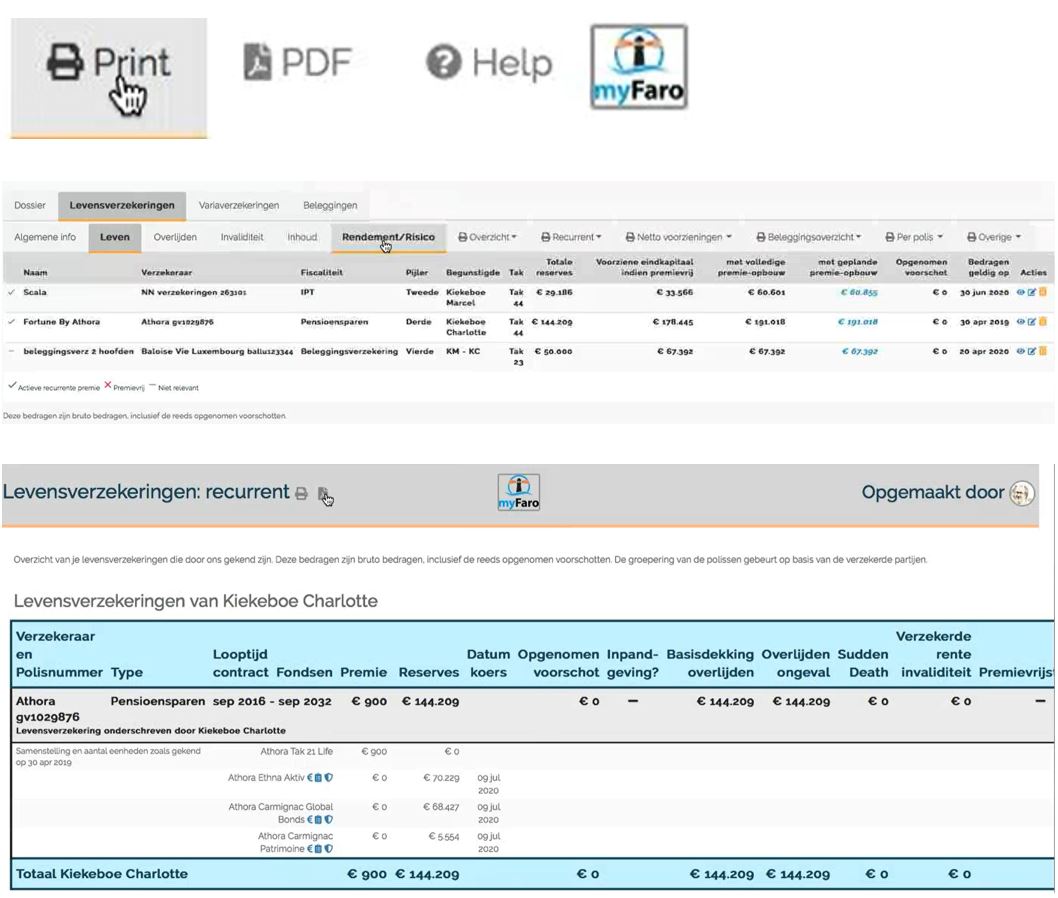Click the euro icon for Athora Carmignac Global Bonds

coord(310,820)
